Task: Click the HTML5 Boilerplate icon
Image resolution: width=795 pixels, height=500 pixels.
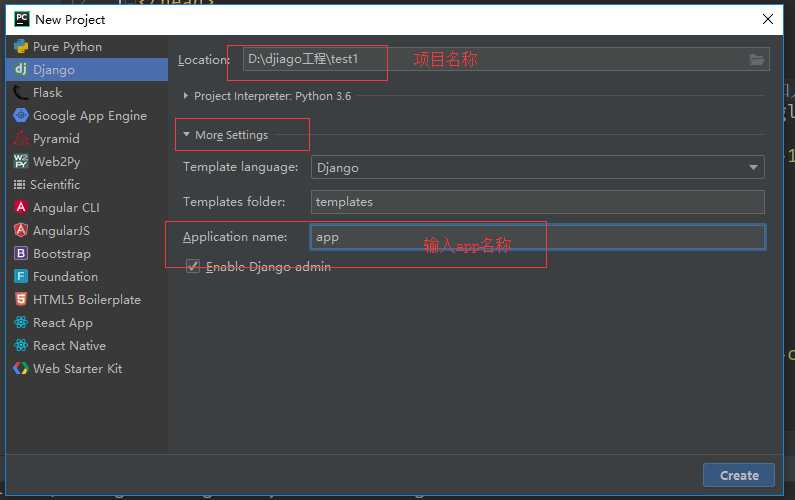Action: (x=21, y=299)
